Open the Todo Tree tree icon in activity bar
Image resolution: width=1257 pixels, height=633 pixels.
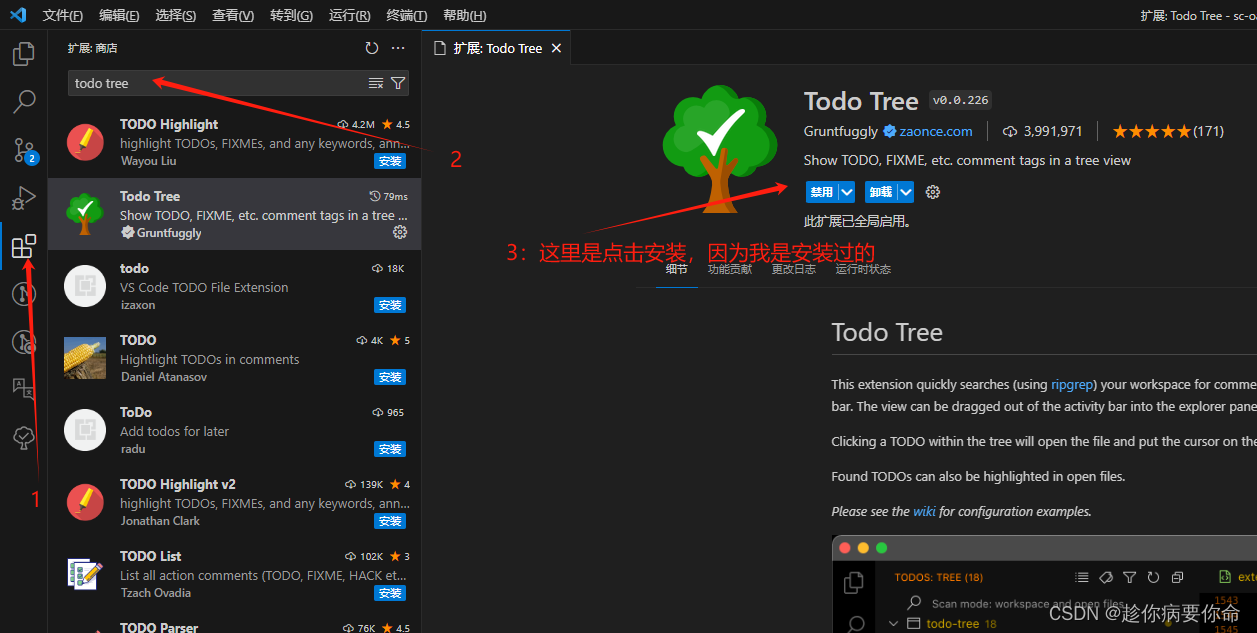[x=23, y=437]
